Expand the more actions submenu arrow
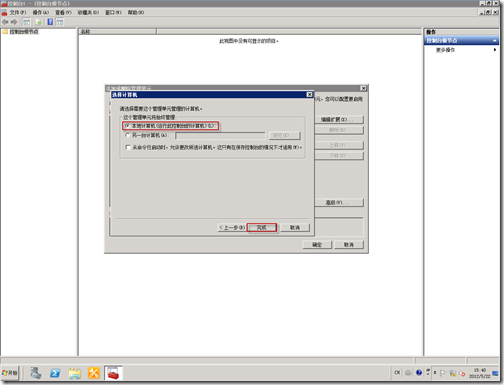The width and height of the screenshot is (504, 385). click(x=495, y=50)
